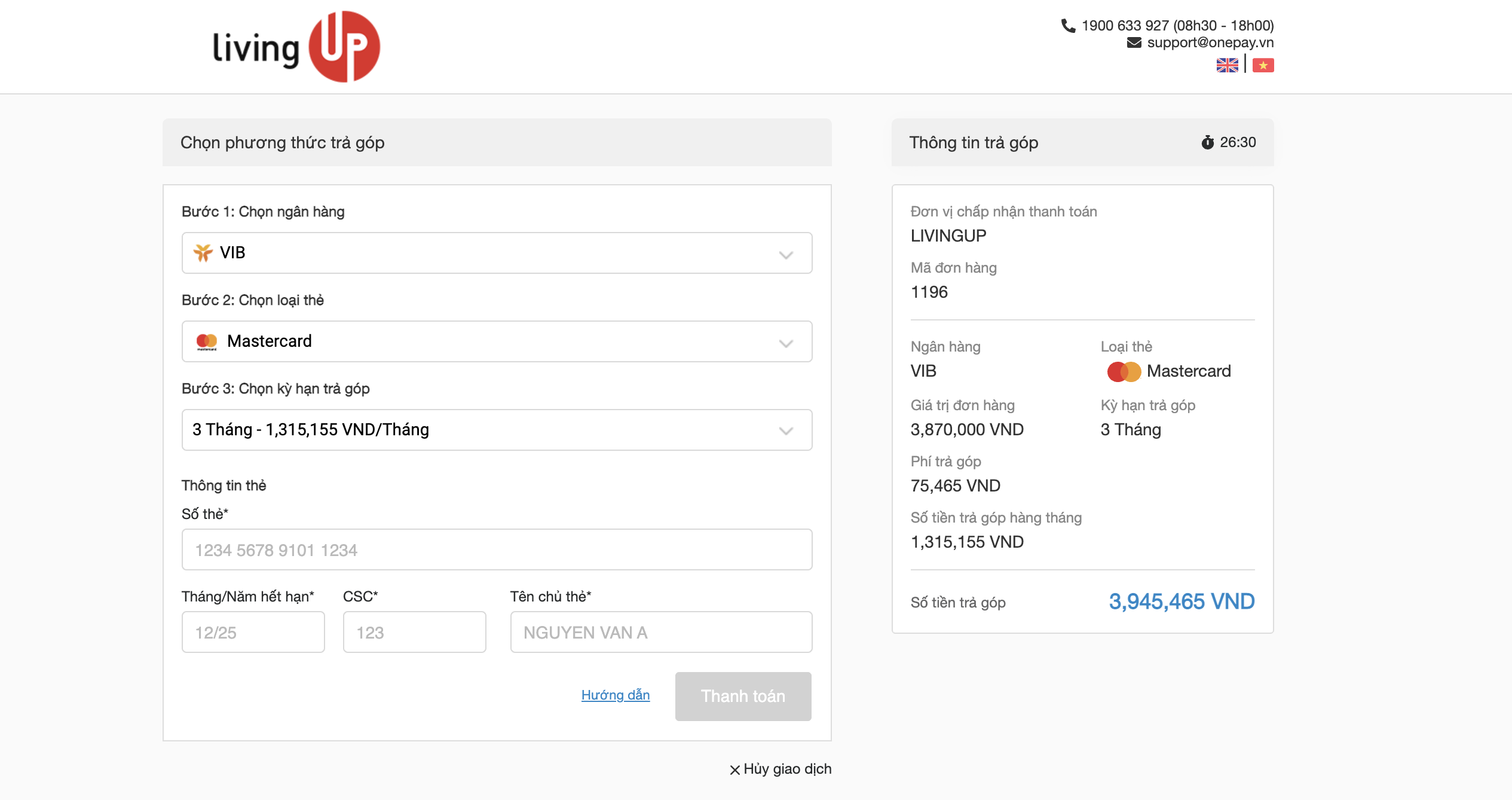1512x800 pixels.
Task: Click the VIB bank logo icon
Action: coord(203,253)
